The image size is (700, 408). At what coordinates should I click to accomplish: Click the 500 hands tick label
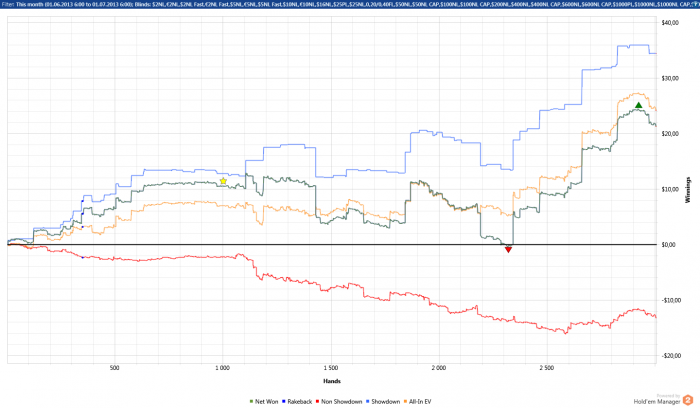[x=115, y=368]
